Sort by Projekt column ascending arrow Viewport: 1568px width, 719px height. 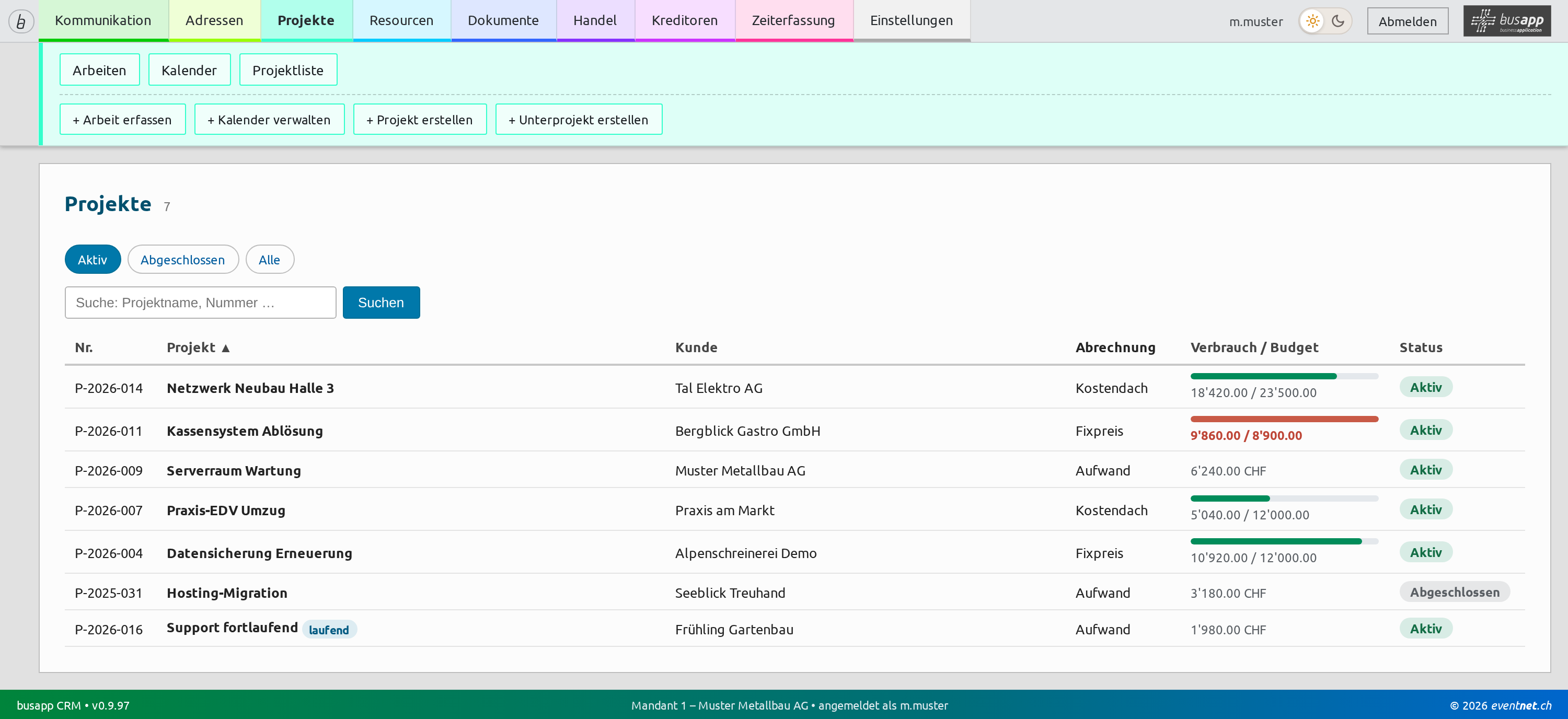tap(226, 348)
